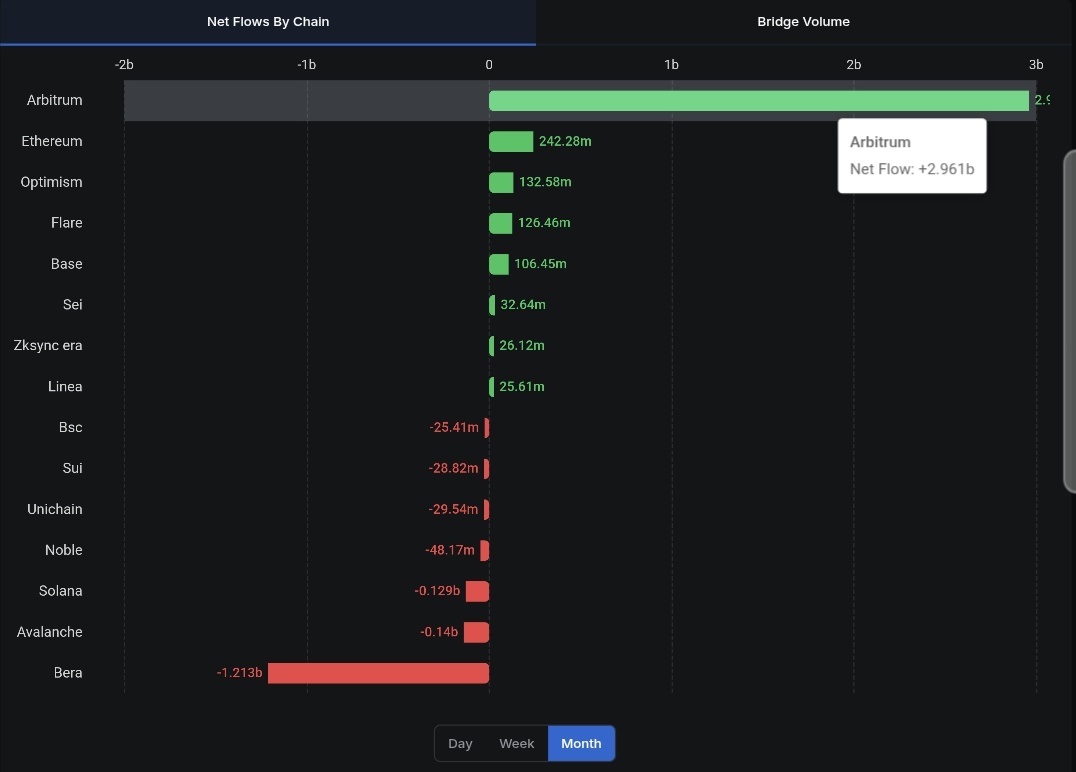Click the Sei 32.64m value label
The height and width of the screenshot is (772, 1076).
point(523,305)
